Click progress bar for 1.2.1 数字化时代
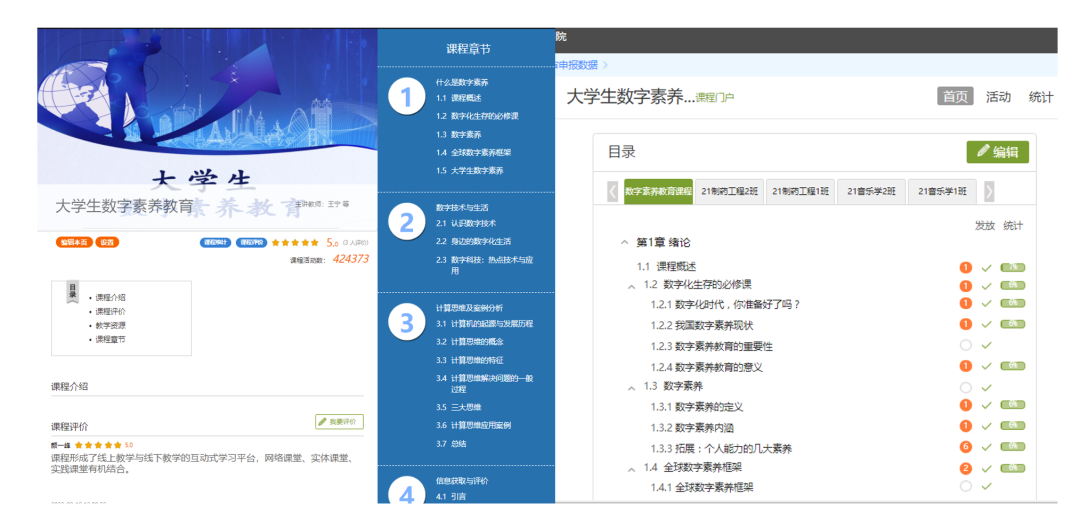 click(x=1012, y=304)
